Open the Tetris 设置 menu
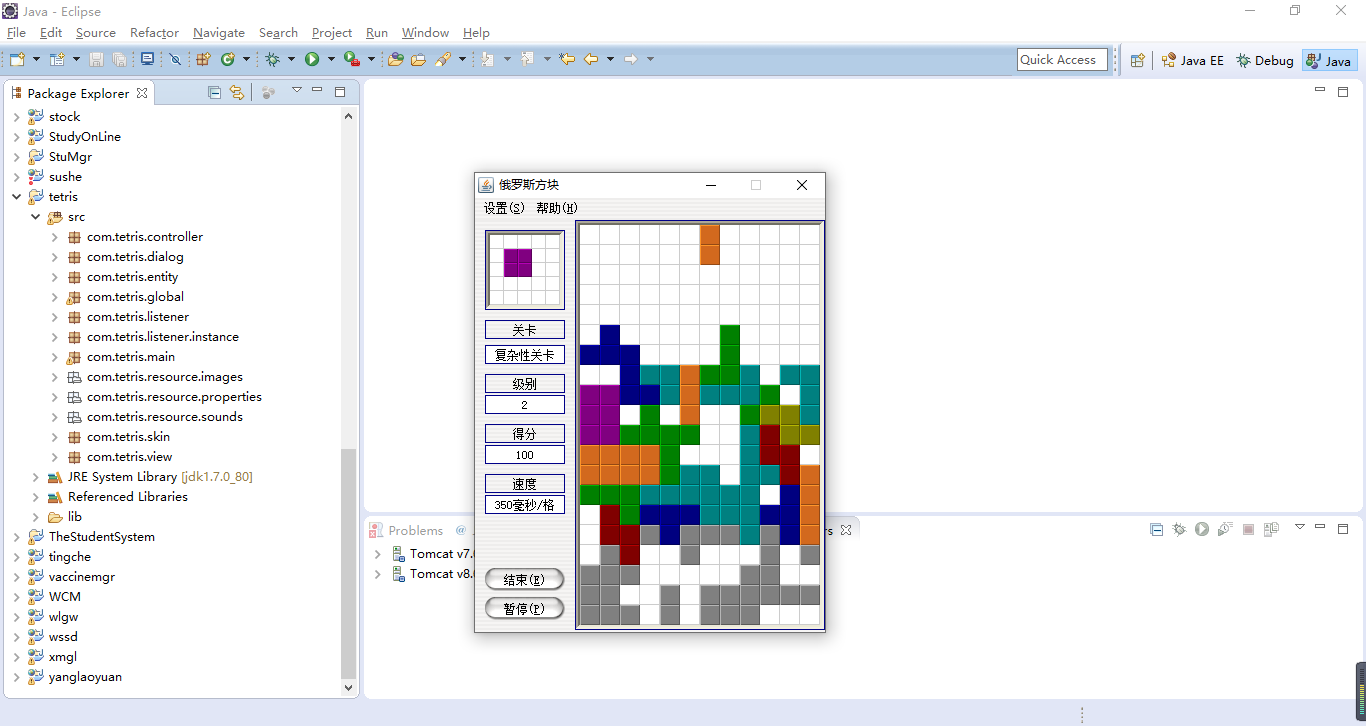1366x726 pixels. tap(503, 208)
